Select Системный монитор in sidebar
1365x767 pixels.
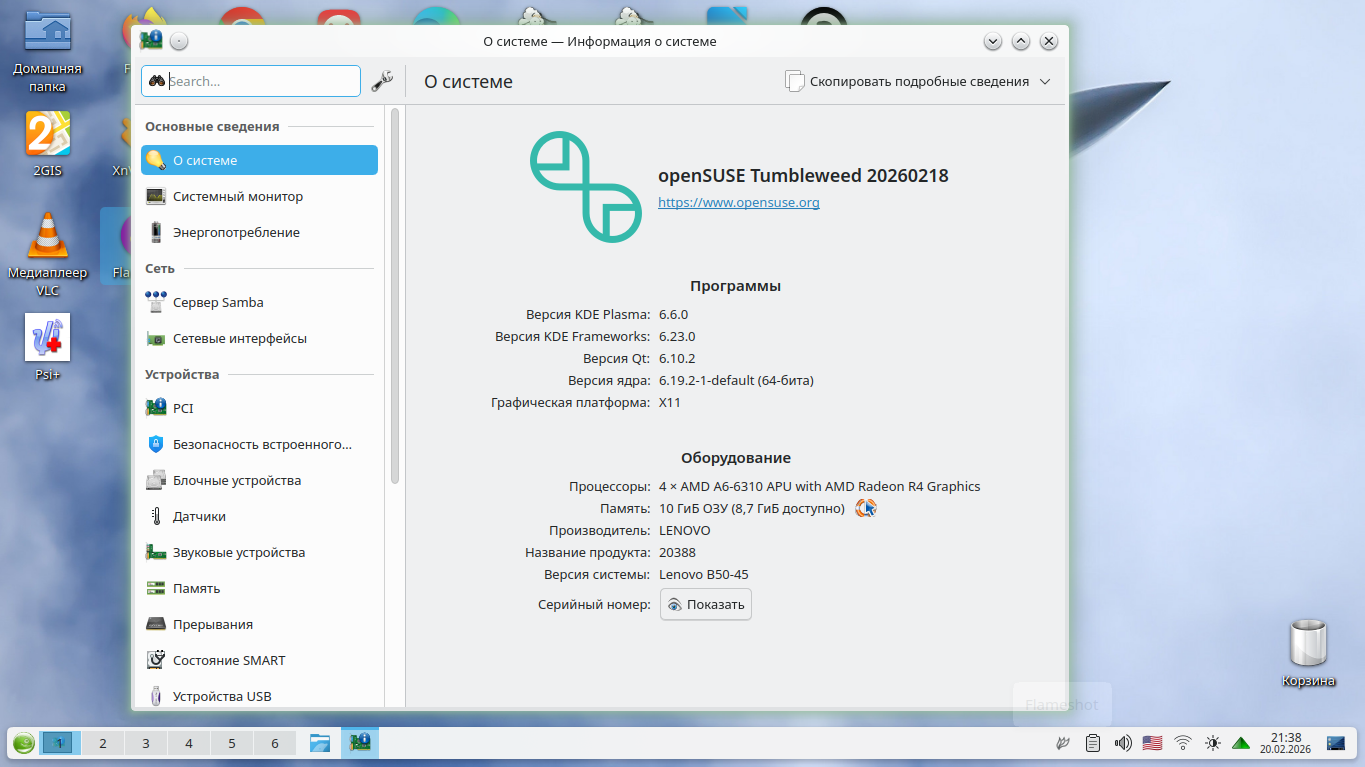[x=237, y=196]
